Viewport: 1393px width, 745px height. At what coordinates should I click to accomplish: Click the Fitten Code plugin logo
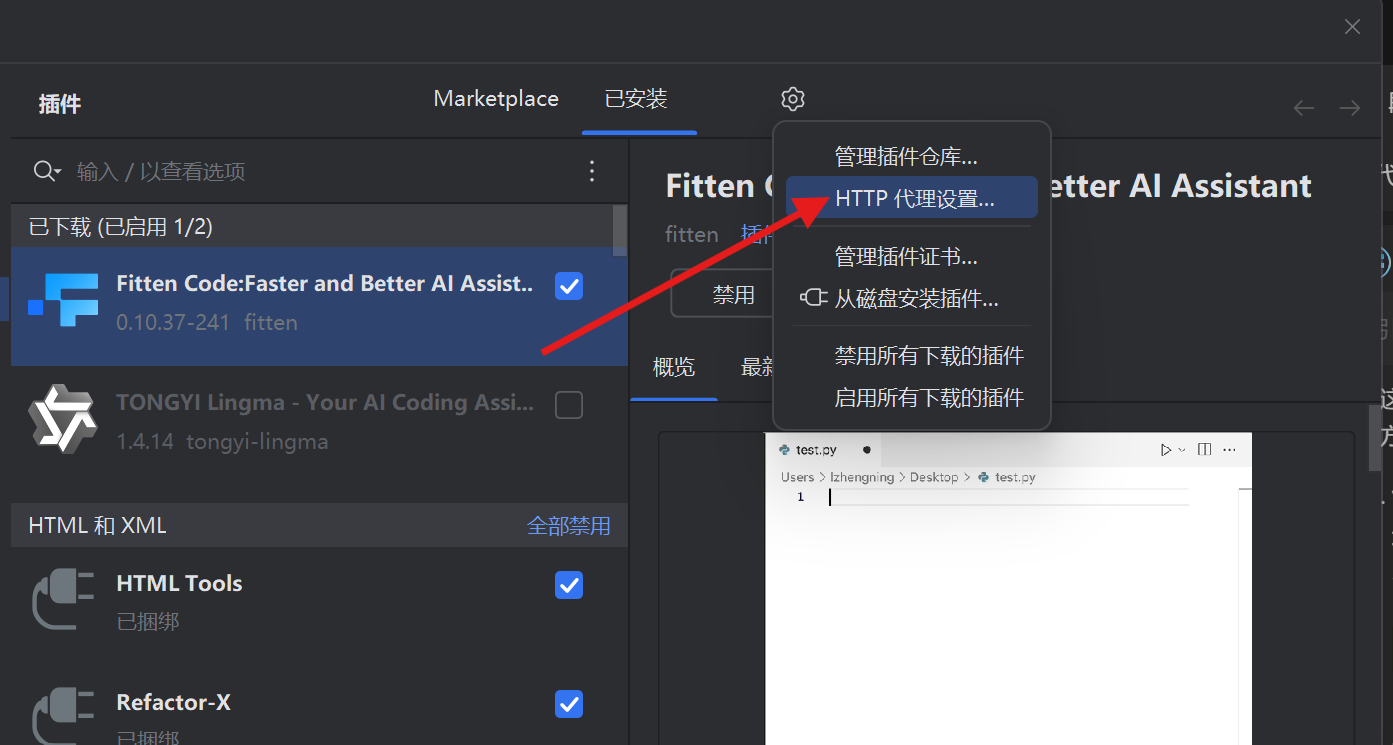(x=63, y=299)
